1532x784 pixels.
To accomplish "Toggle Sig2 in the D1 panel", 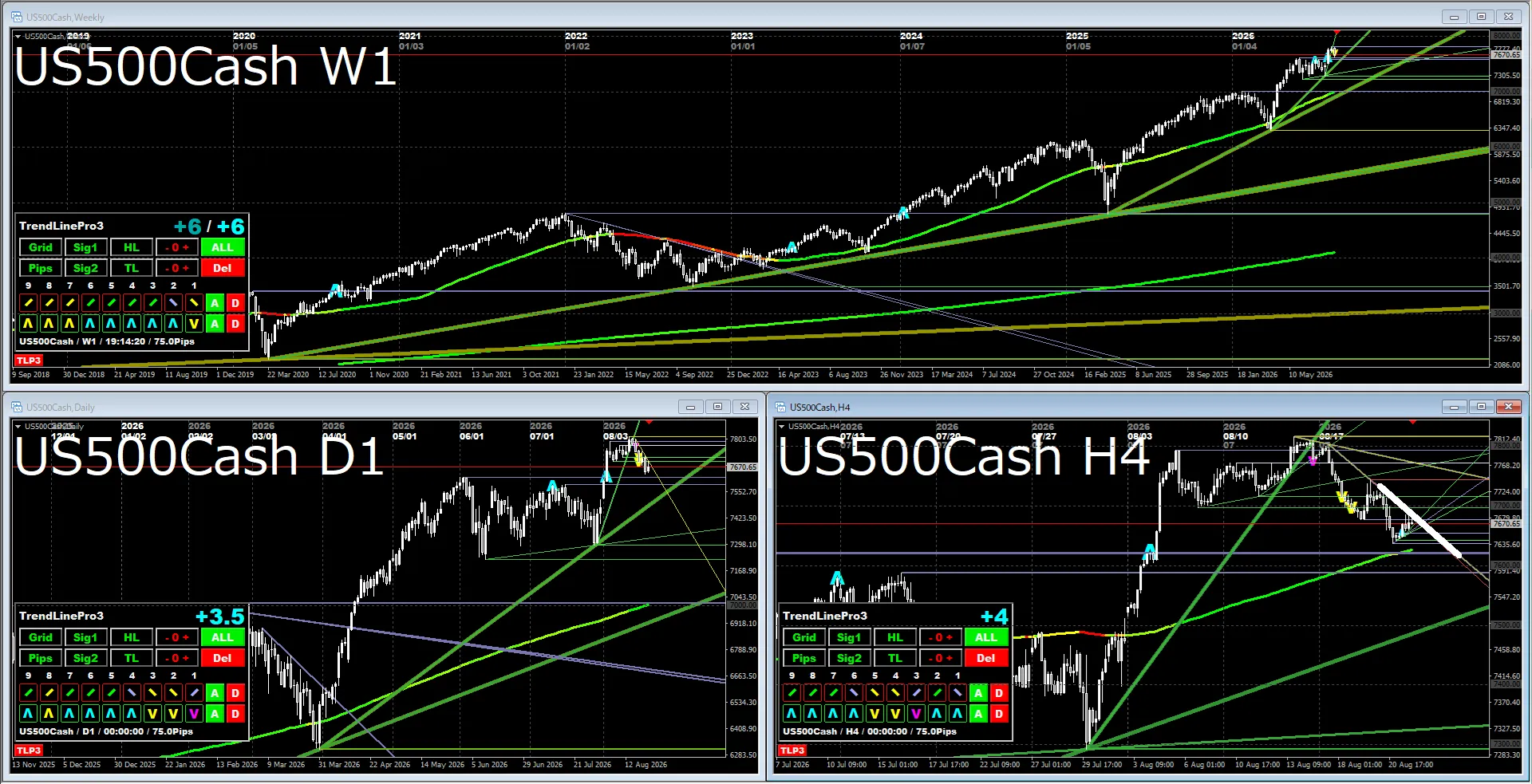I will 85,658.
